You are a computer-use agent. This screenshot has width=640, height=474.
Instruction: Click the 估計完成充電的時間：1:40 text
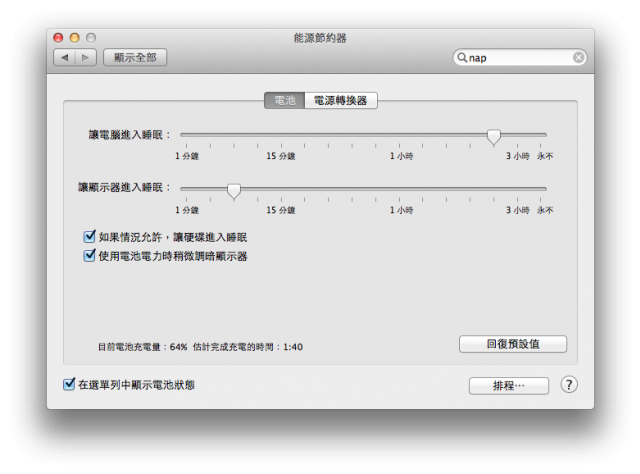[x=248, y=347]
